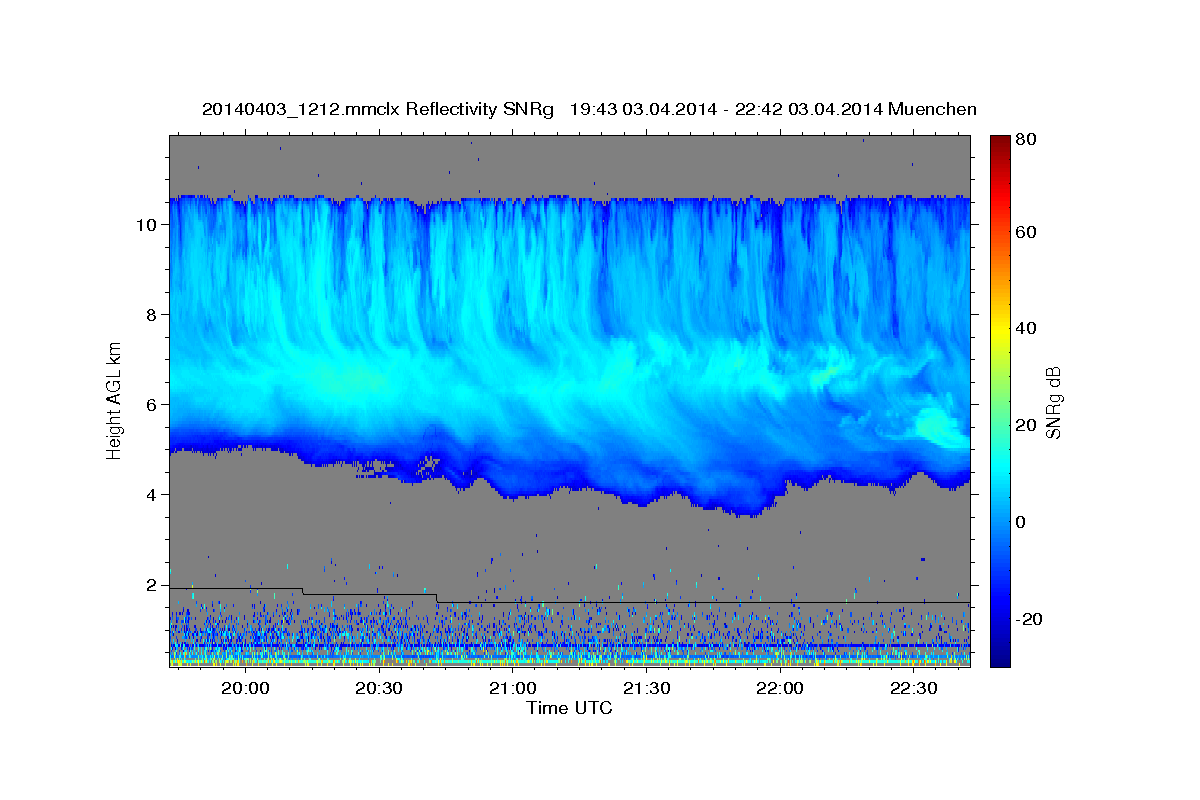Click the height tick label 2
This screenshot has width=1200, height=800.
(x=152, y=585)
